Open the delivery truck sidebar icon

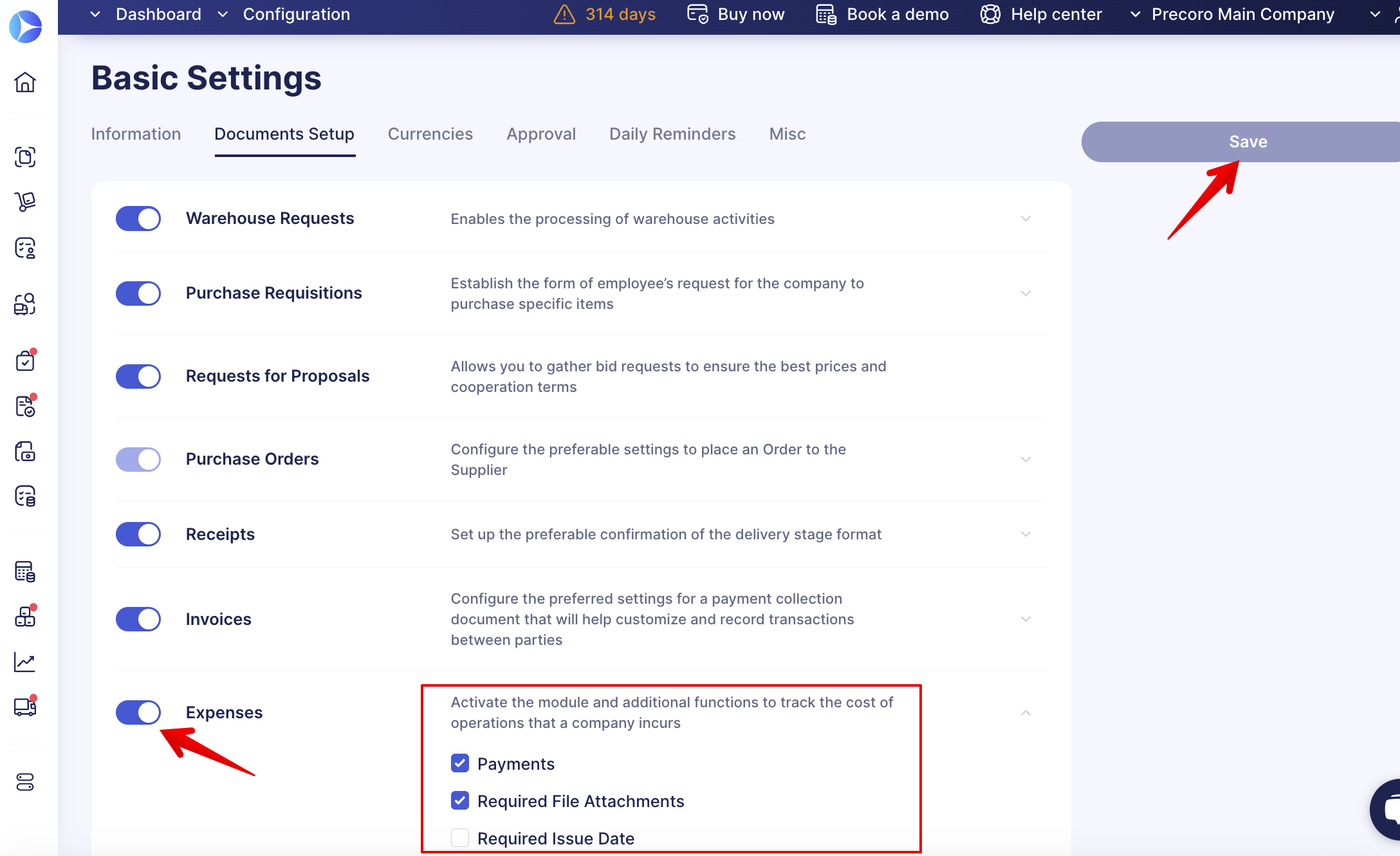(25, 707)
